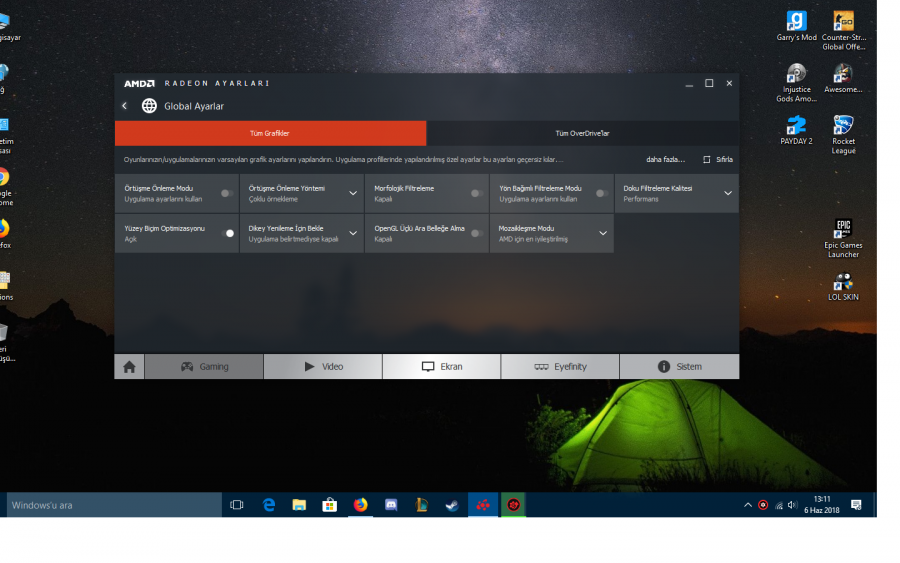This screenshot has width=900, height=563.
Task: Open Task View from the taskbar
Action: 236,505
